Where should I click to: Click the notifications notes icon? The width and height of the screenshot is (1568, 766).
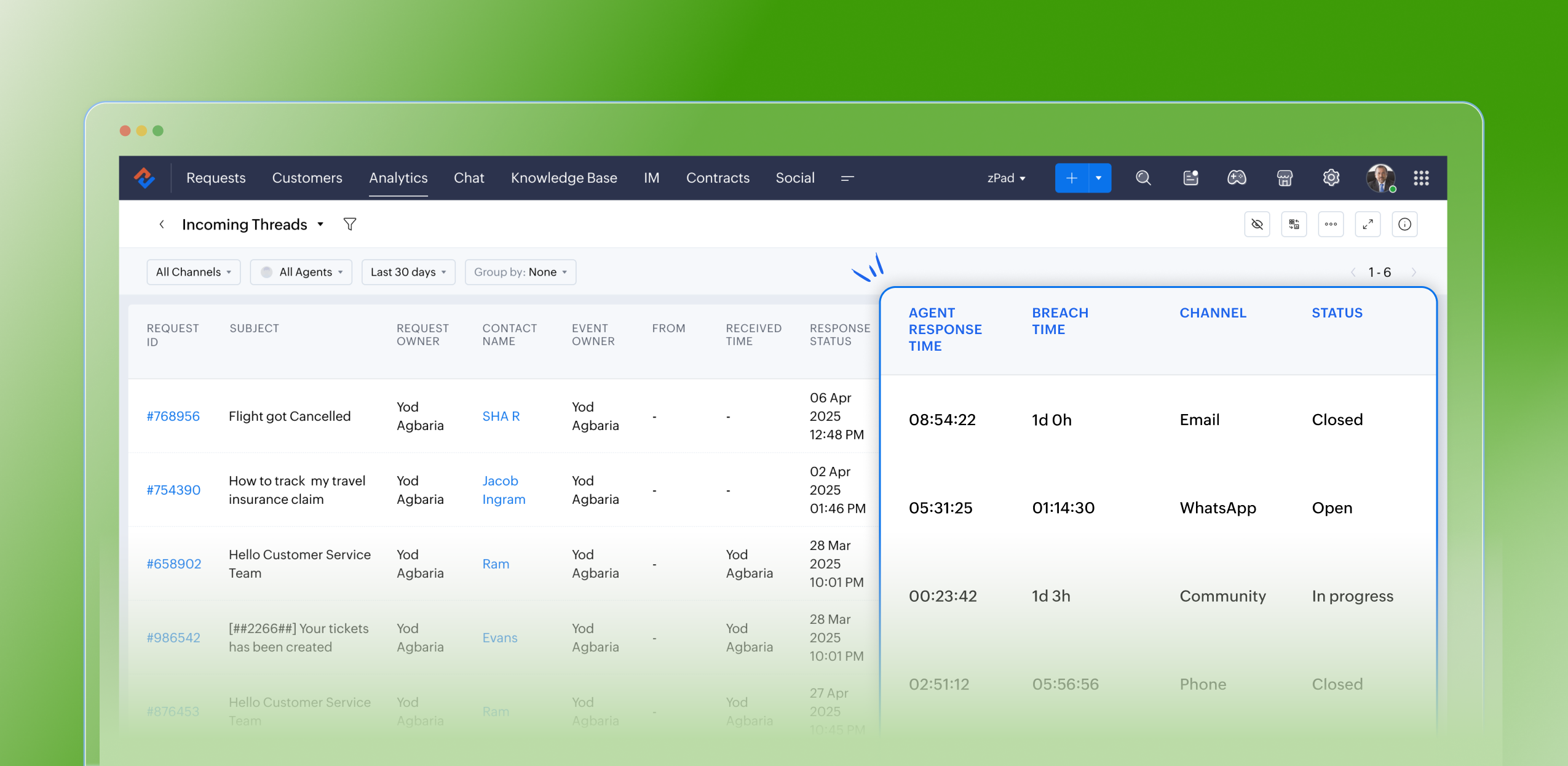coord(1190,178)
